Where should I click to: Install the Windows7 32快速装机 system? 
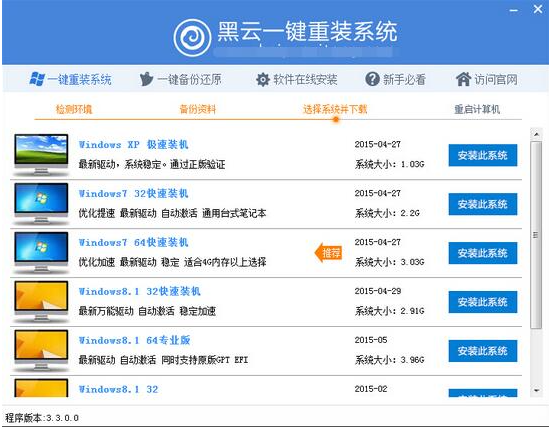click(x=483, y=204)
